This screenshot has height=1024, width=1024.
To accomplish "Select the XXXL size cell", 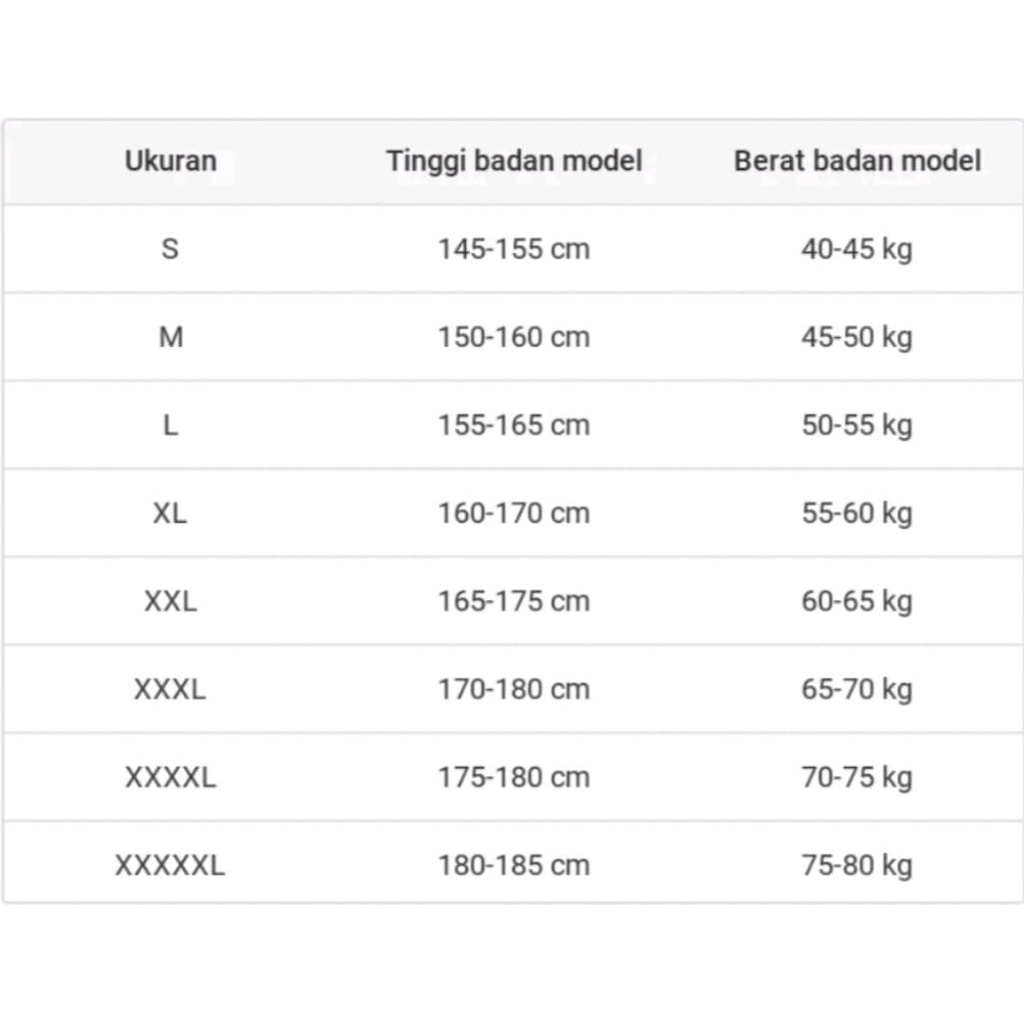I will [170, 689].
